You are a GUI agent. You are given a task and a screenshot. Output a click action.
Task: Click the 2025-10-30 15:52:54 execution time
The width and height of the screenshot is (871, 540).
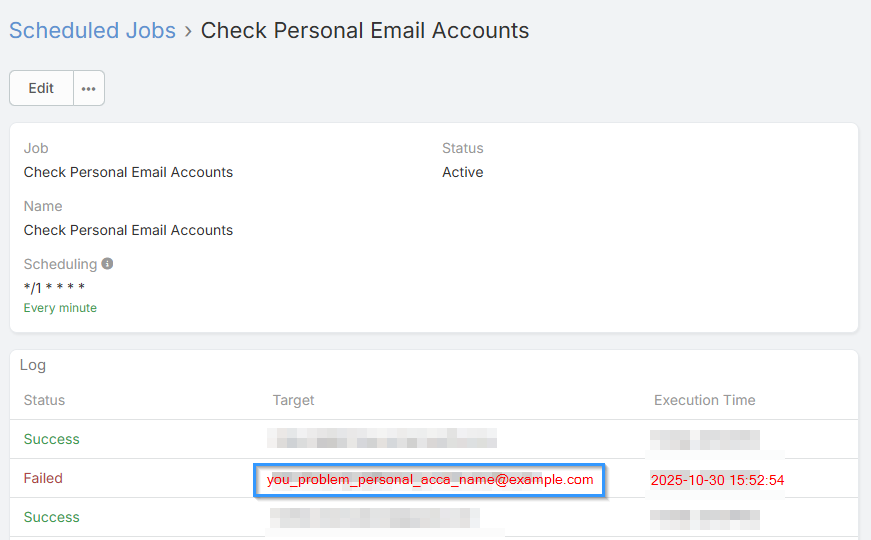click(717, 480)
